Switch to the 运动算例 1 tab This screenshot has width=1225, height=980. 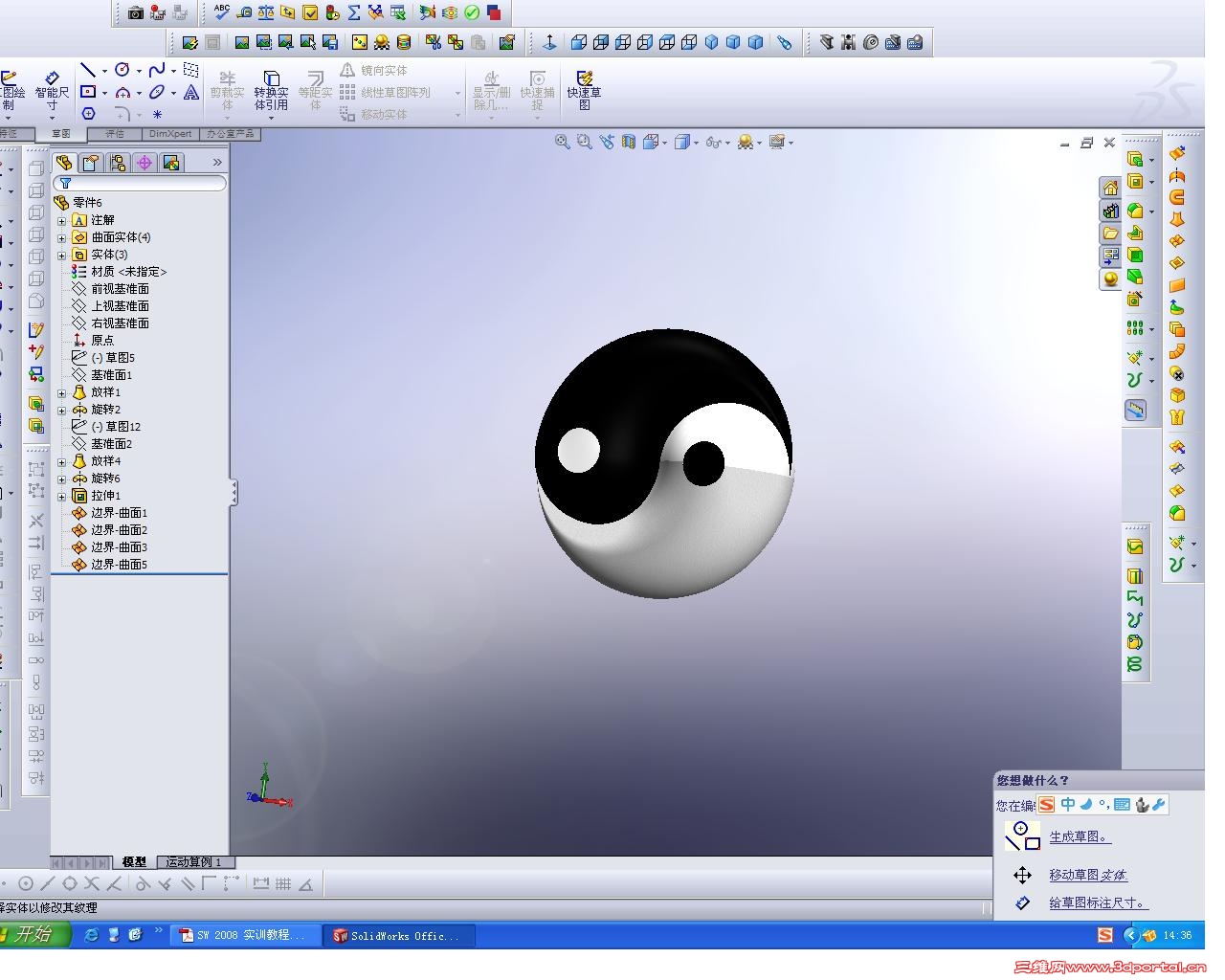point(193,862)
